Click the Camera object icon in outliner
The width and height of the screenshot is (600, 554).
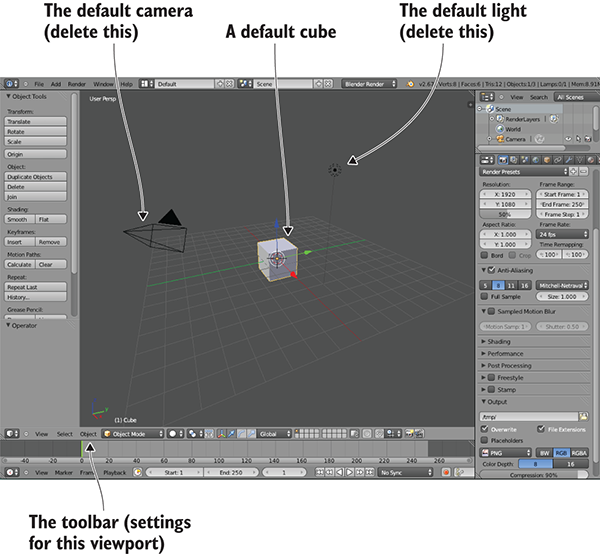500,139
